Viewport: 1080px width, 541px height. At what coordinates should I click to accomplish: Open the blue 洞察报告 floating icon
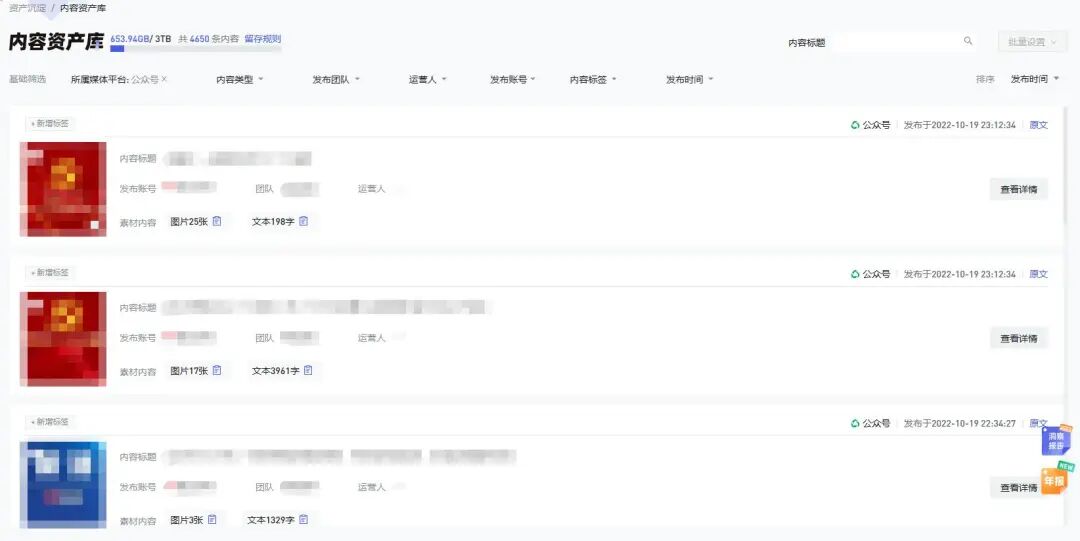pyautogui.click(x=1055, y=440)
